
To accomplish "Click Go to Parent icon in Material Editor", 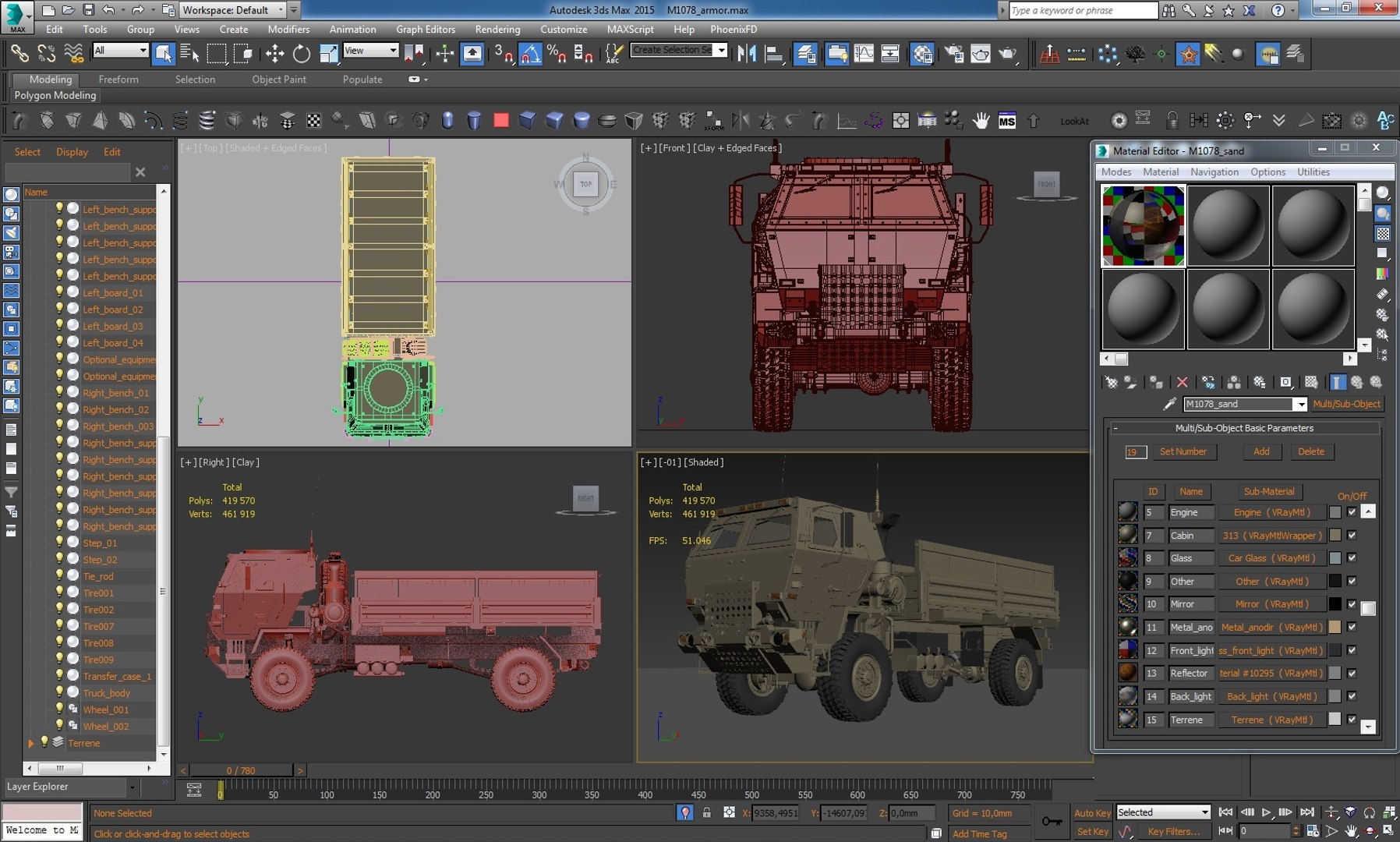I will point(1357,382).
